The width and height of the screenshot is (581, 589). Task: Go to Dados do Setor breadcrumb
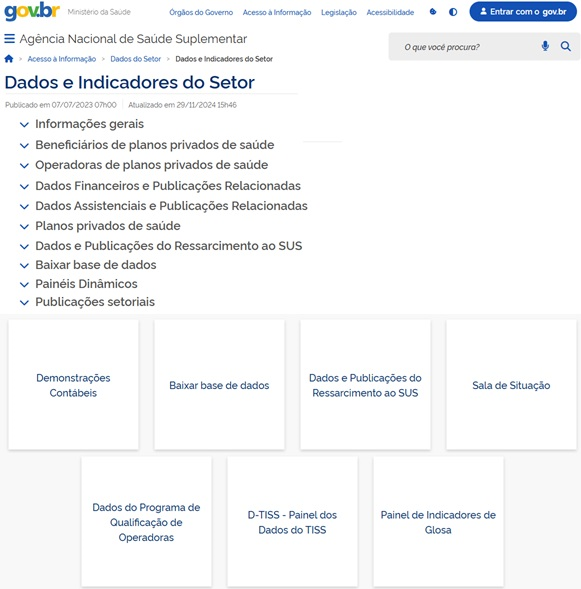(136, 59)
